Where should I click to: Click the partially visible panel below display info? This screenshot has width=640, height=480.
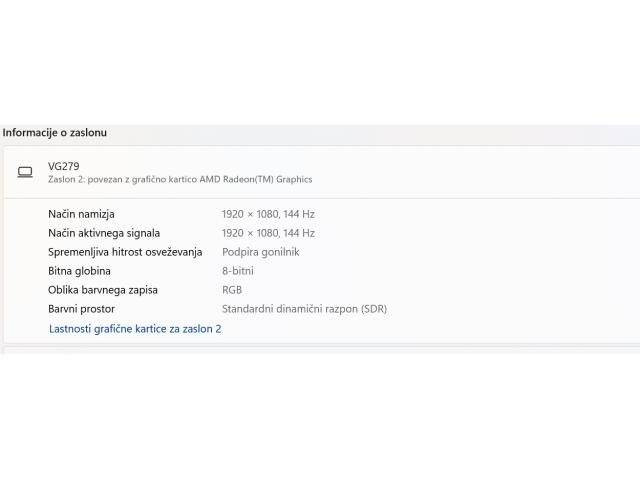click(x=320, y=350)
